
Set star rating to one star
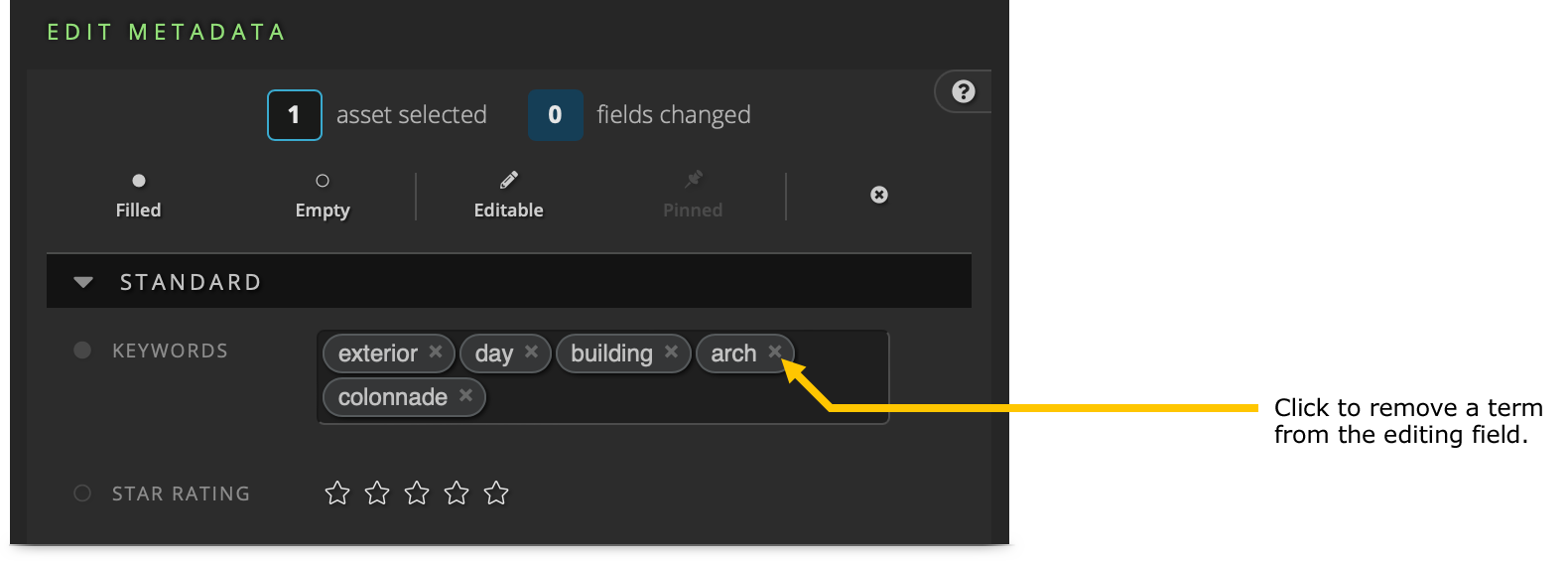coord(337,493)
